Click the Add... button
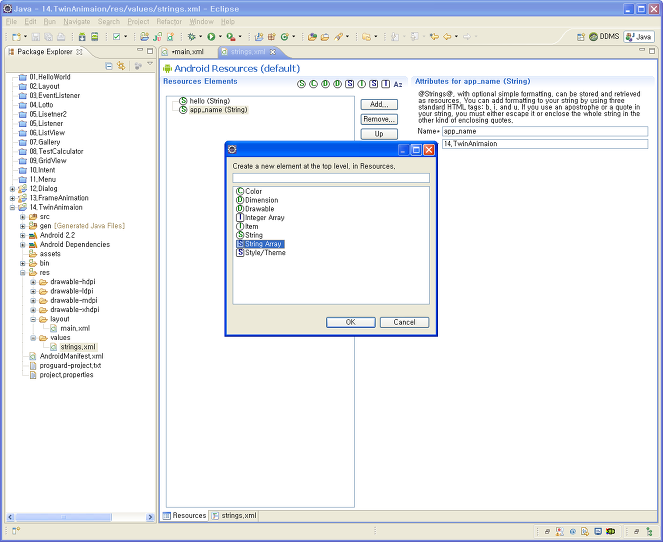Image resolution: width=663 pixels, height=542 pixels. pos(379,104)
